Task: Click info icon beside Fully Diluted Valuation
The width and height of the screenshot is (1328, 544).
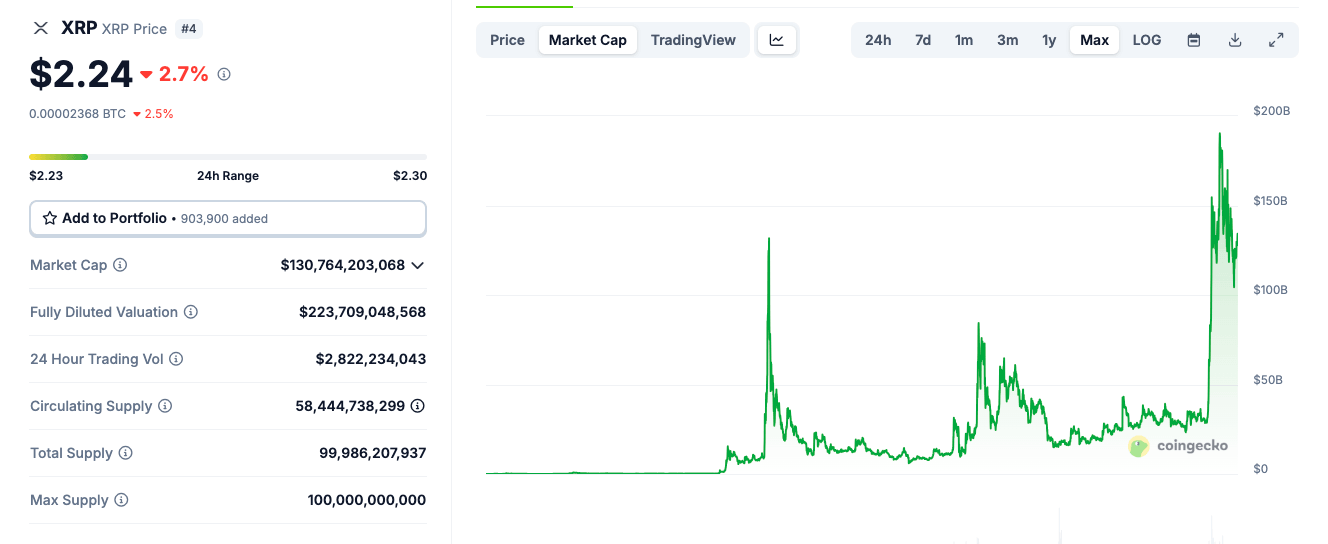Action: click(x=191, y=312)
